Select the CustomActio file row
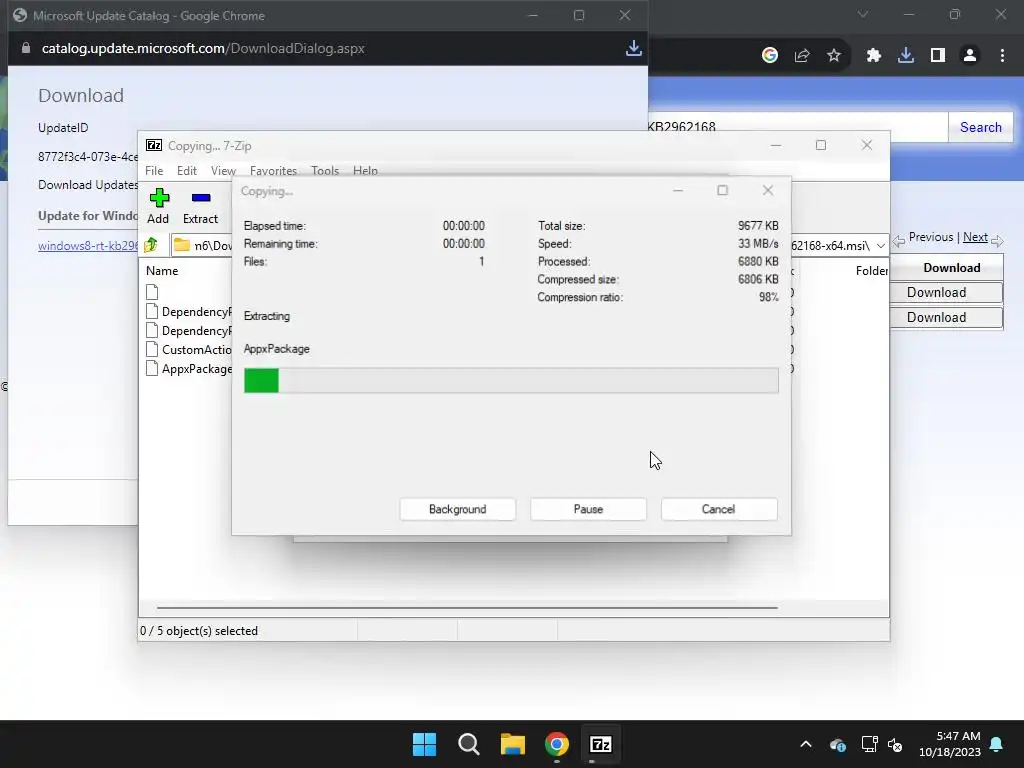 [x=188, y=350]
